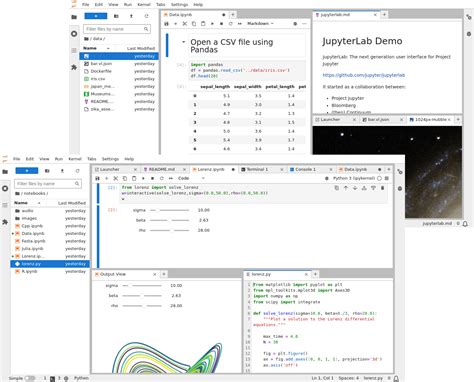Interrupt kernel stop icon in Lorenz.ipynb toolbar

click(152, 178)
